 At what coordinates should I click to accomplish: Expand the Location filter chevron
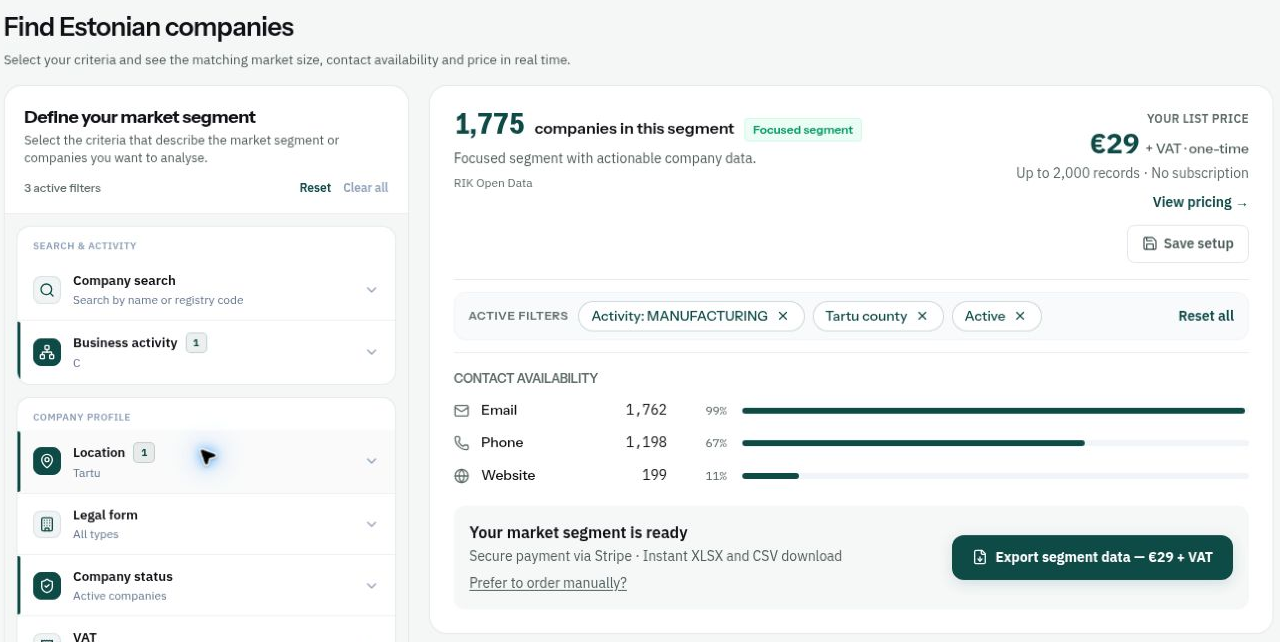tap(371, 461)
